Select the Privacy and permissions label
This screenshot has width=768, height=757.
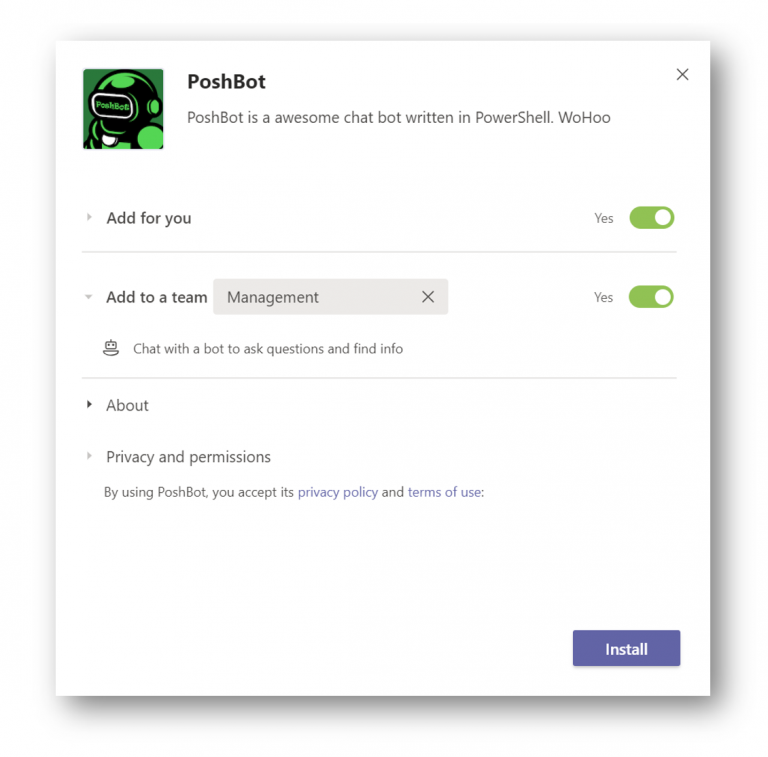click(x=188, y=457)
